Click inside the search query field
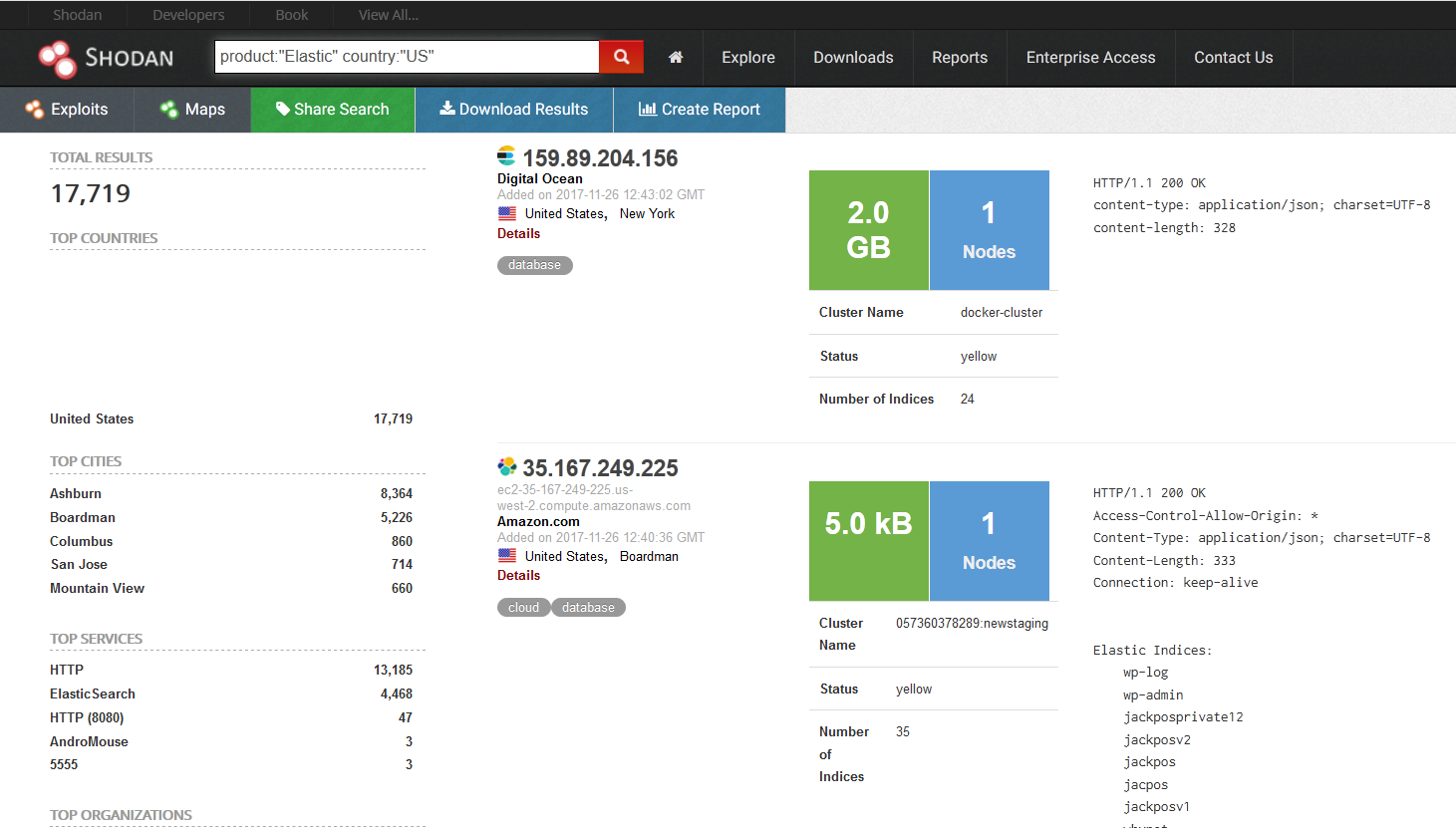 click(x=407, y=57)
